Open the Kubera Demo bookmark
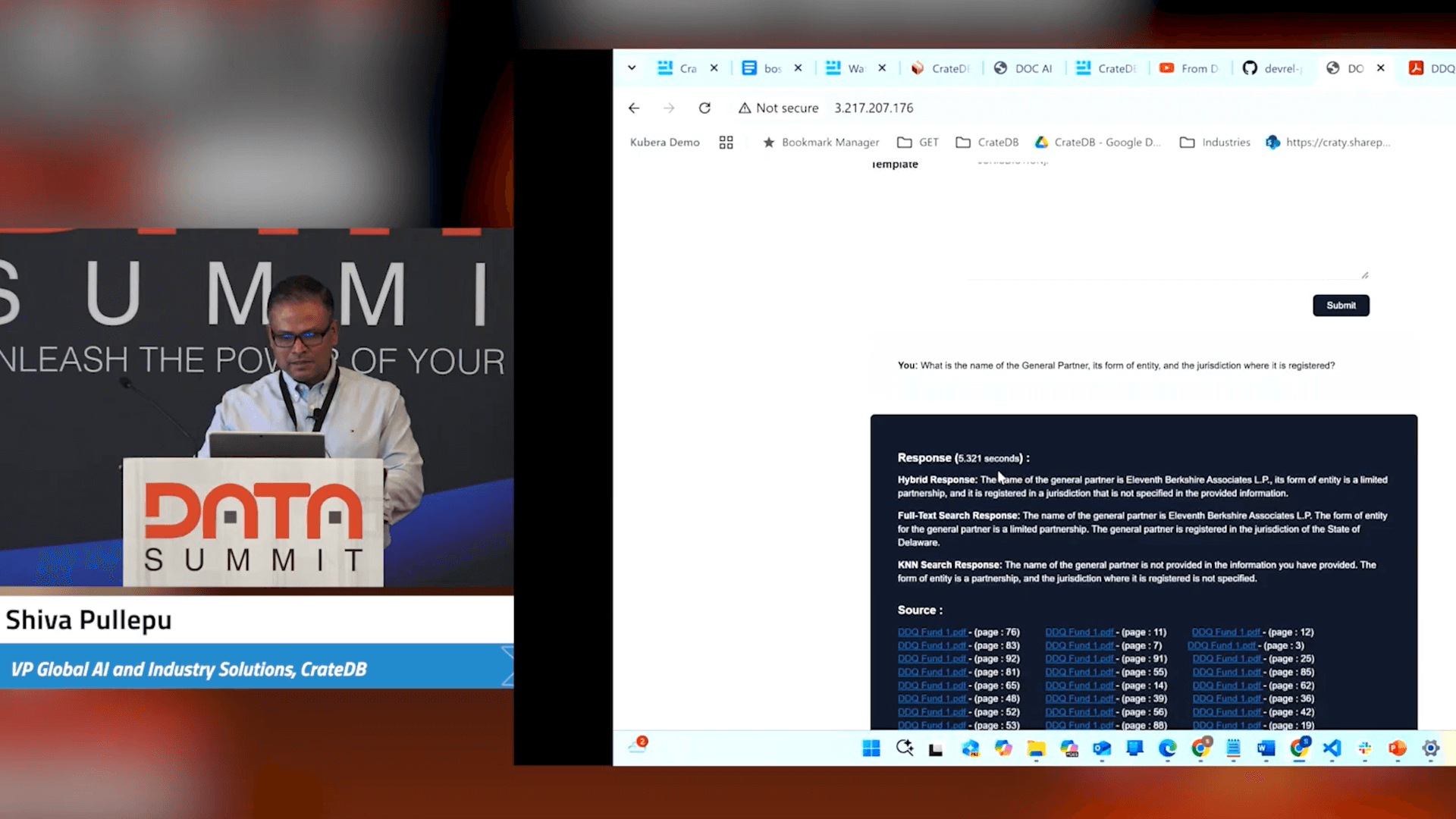Screen dimensions: 1456x819 (x=664, y=143)
